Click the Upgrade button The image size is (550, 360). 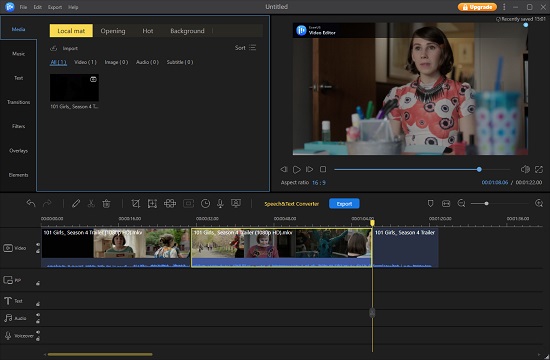tap(477, 7)
